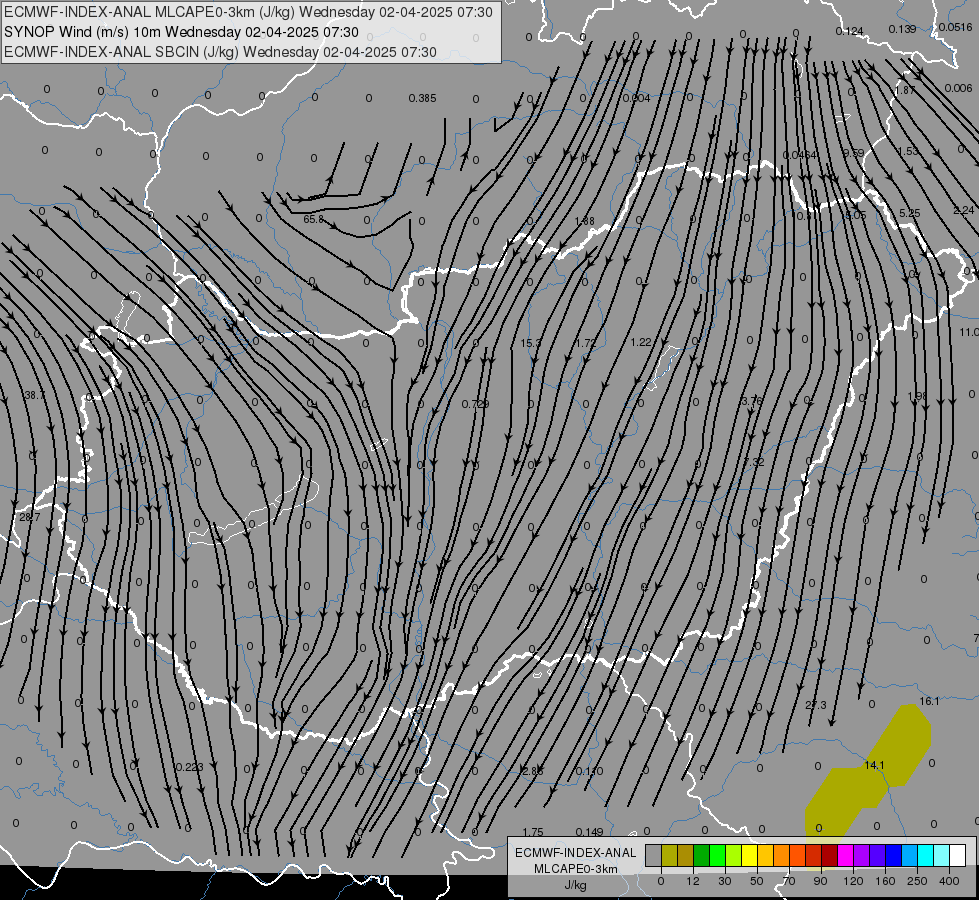979x900 pixels.
Task: Select the 1.22 value on the map
Action: (x=641, y=342)
